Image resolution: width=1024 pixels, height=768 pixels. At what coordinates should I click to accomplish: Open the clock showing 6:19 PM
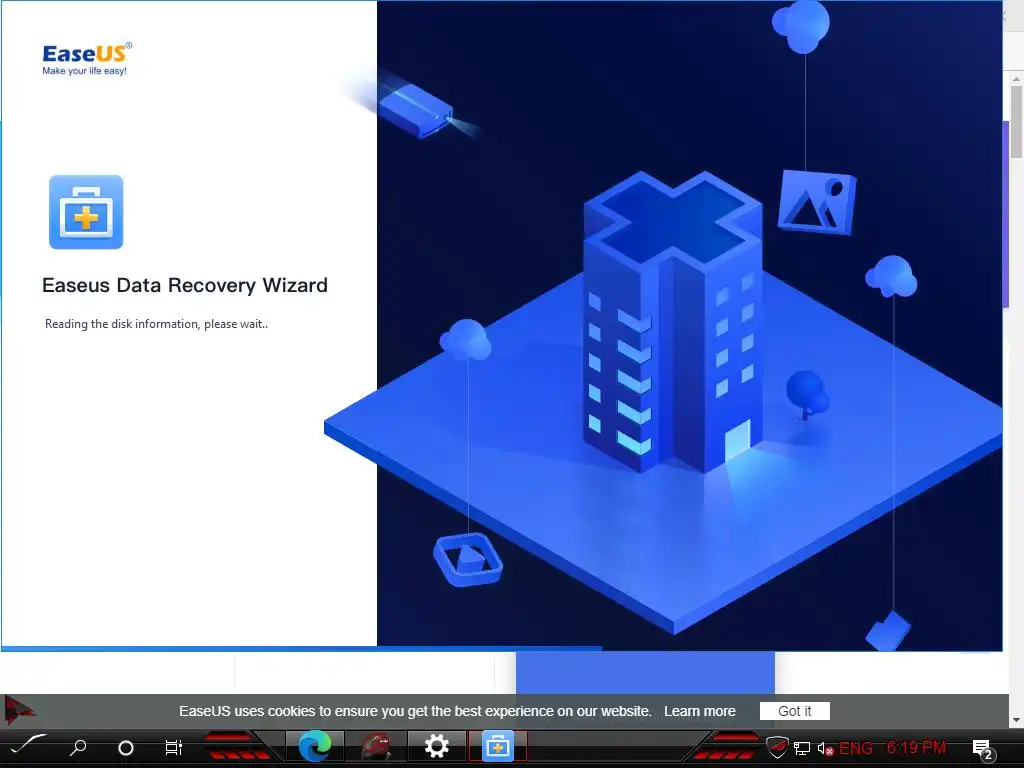(x=916, y=747)
